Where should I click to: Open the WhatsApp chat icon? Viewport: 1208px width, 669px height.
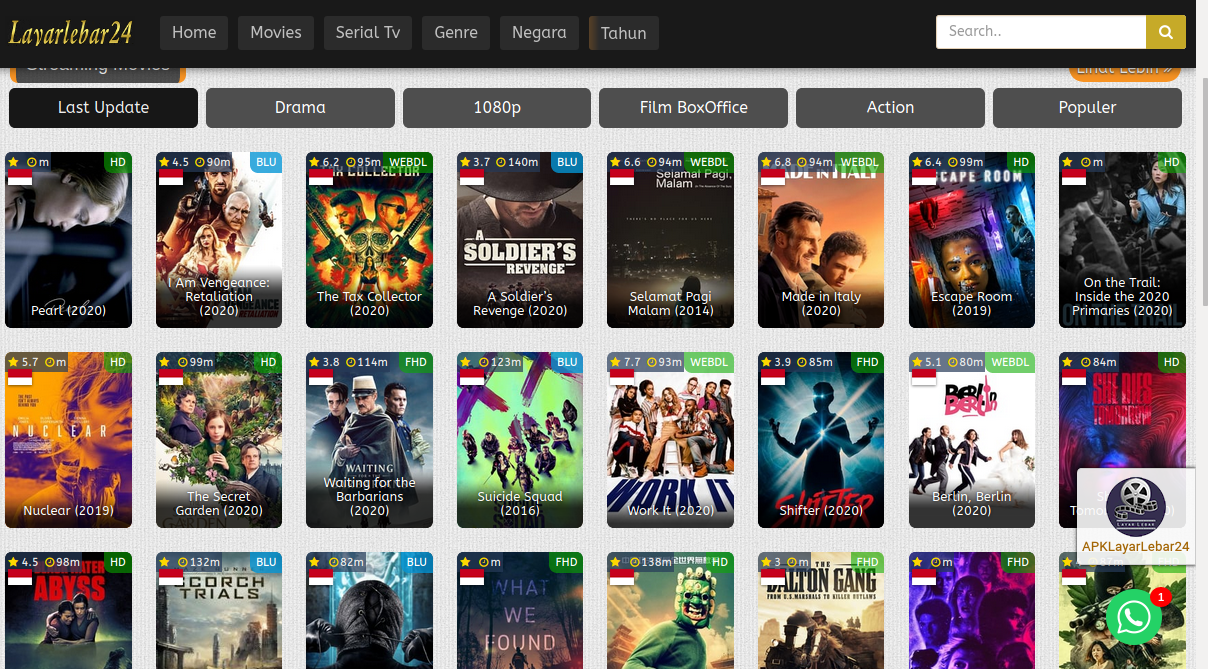click(1133, 617)
